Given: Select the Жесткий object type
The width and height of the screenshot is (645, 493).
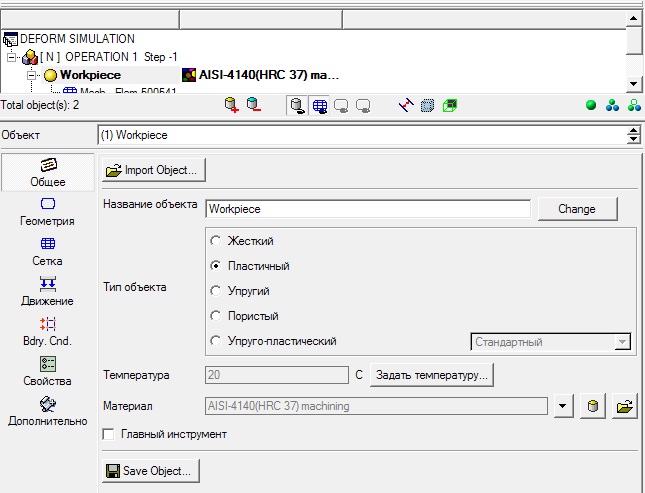Looking at the screenshot, I should (x=216, y=241).
